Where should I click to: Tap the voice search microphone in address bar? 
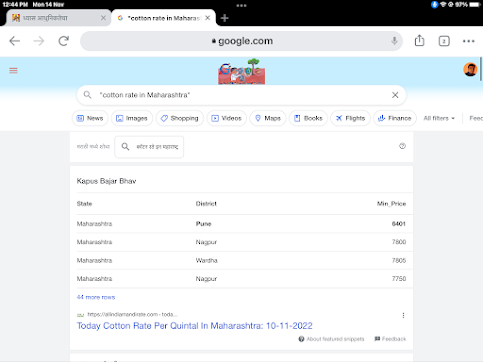[x=394, y=41]
